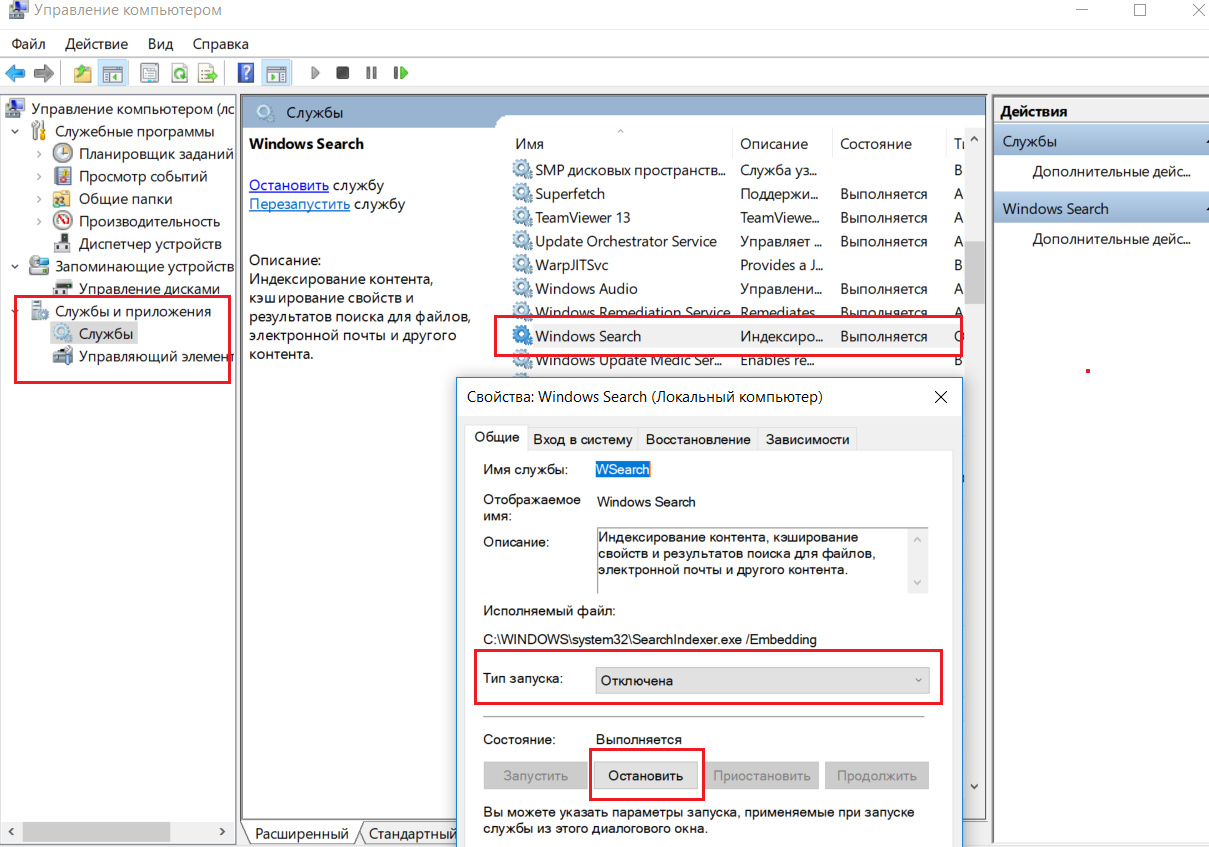This screenshot has width=1209, height=847.
Task: Click the Refresh toolbar icon
Action: tap(179, 73)
